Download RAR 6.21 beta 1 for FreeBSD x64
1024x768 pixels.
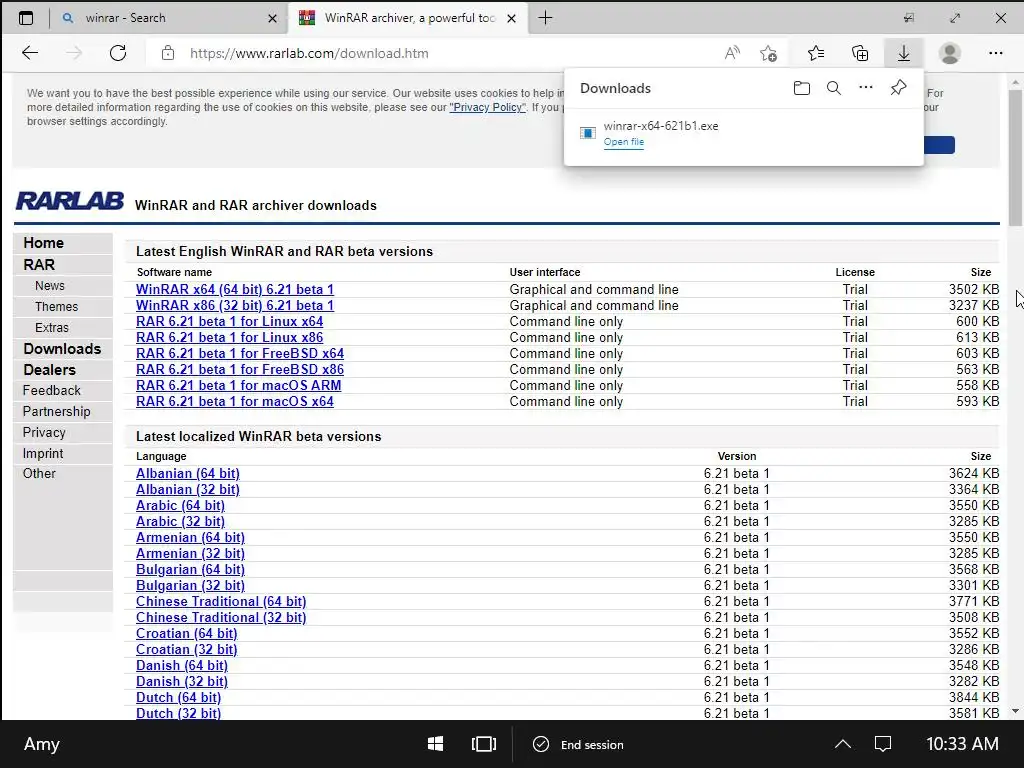tap(240, 353)
